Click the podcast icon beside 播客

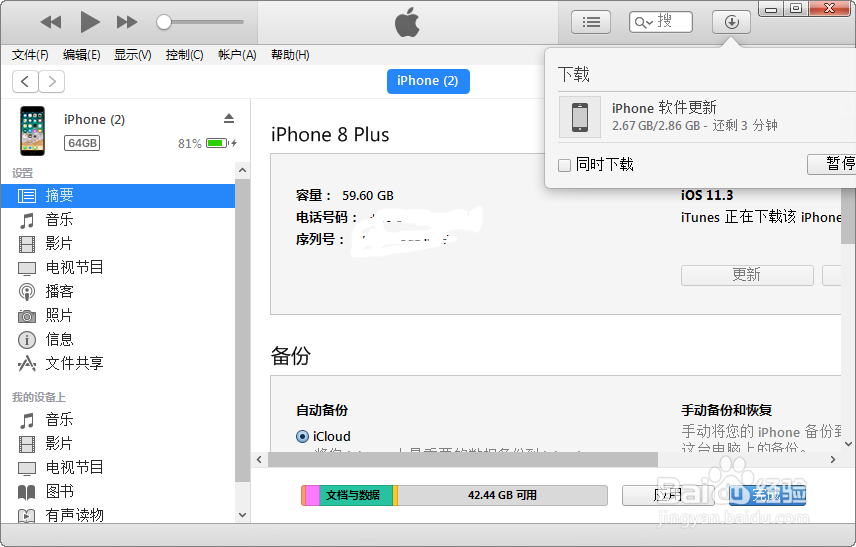click(27, 292)
